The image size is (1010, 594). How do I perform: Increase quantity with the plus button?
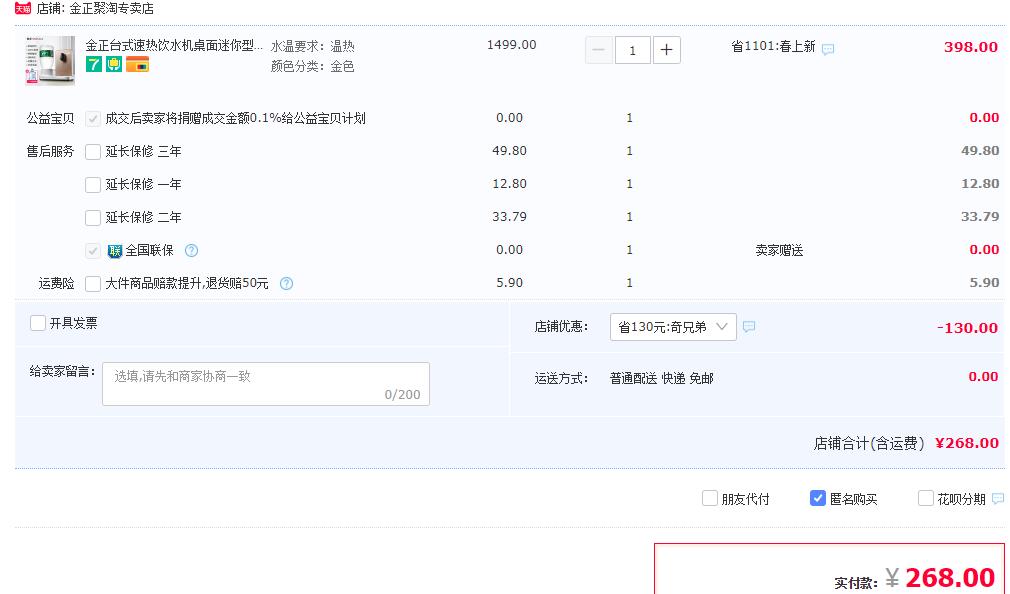(x=667, y=50)
